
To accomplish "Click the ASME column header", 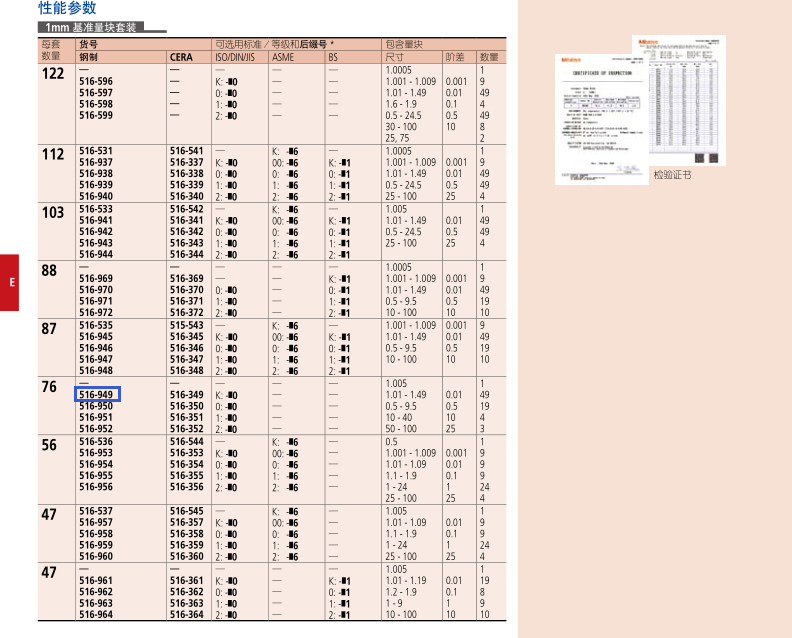I will click(283, 57).
